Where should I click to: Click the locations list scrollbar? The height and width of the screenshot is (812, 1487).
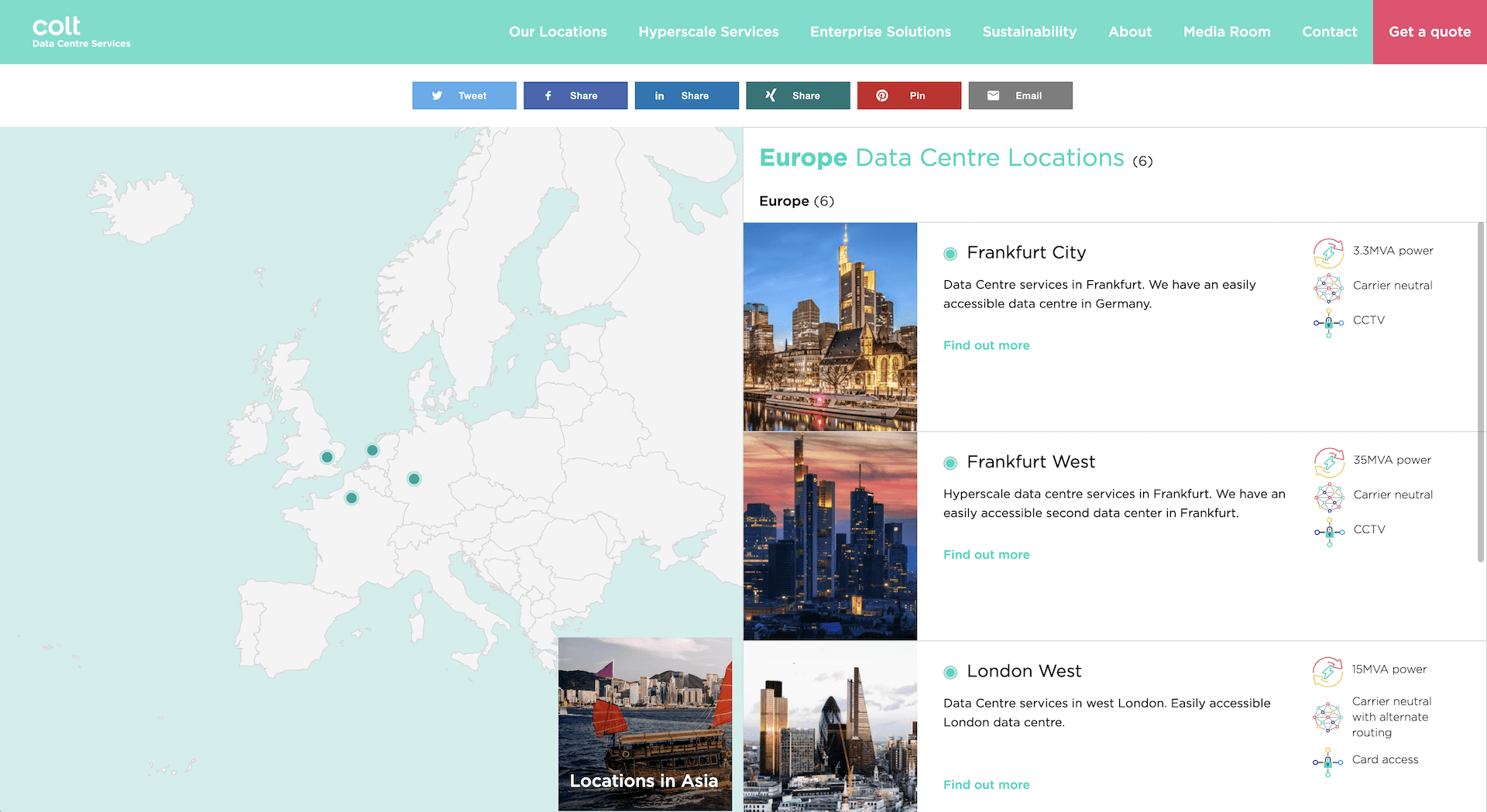(1481, 392)
